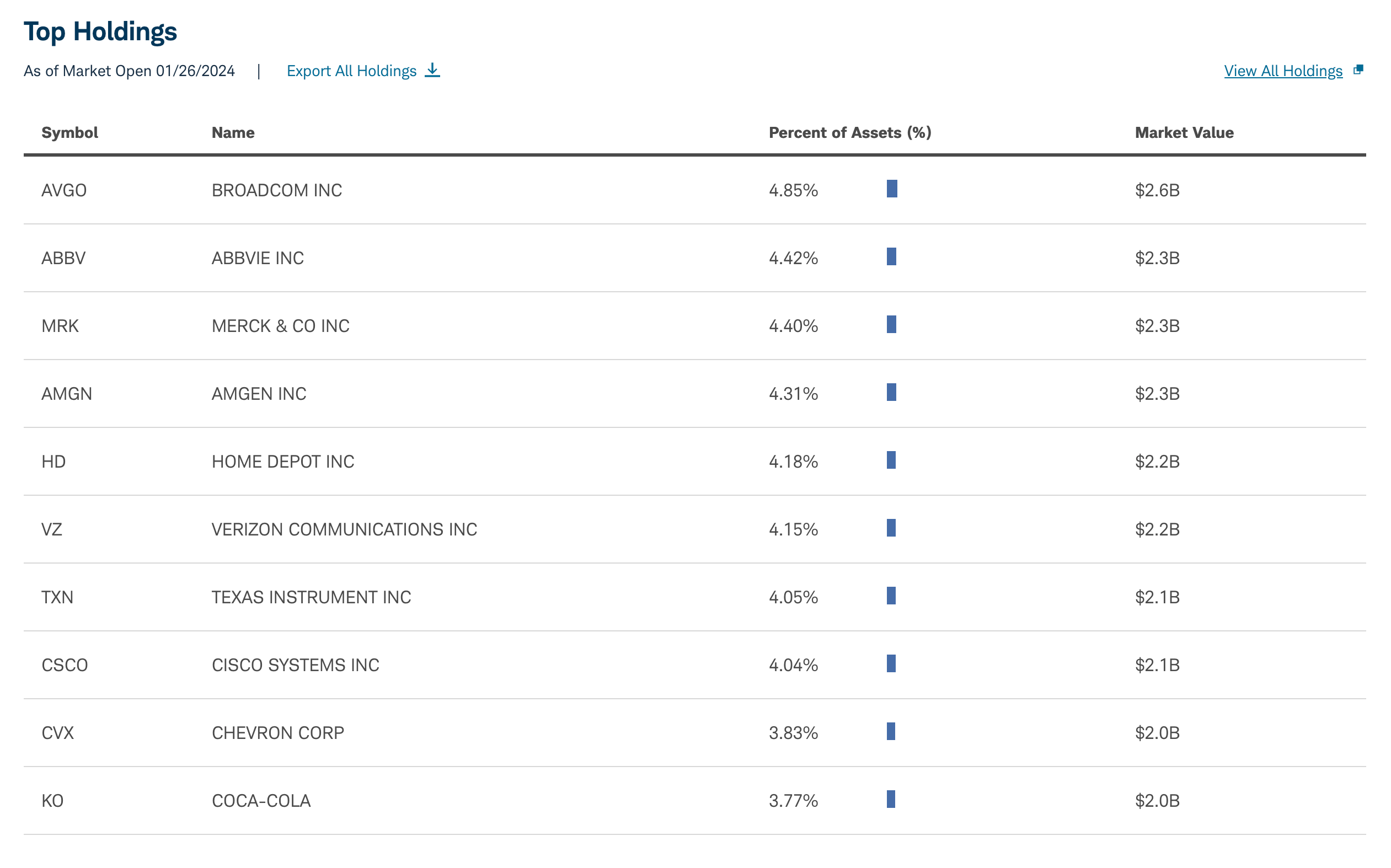The width and height of the screenshot is (1391, 868).
Task: Click Export All Holdings link text
Action: tap(351, 71)
